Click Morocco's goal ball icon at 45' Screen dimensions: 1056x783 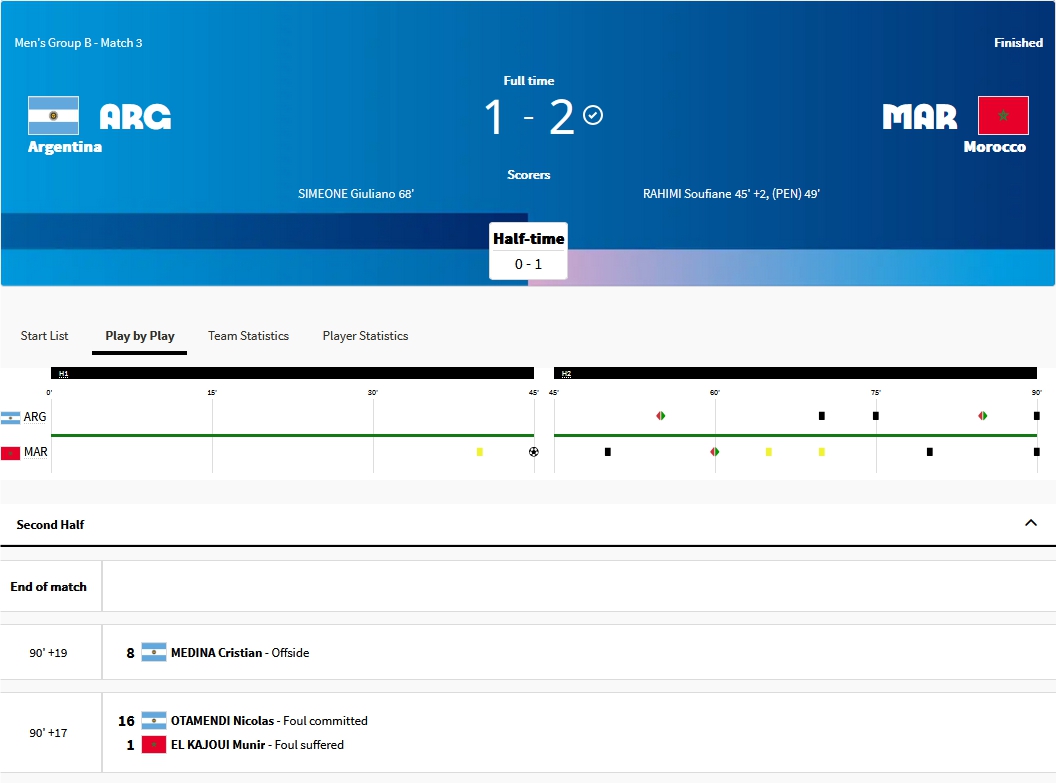click(x=533, y=452)
